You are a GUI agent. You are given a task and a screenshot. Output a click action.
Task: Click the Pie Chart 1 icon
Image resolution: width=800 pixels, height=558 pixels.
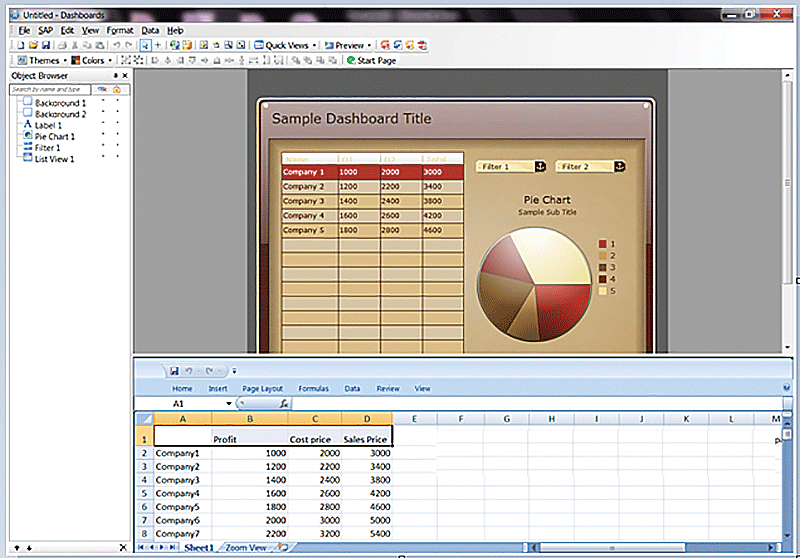tap(27, 136)
